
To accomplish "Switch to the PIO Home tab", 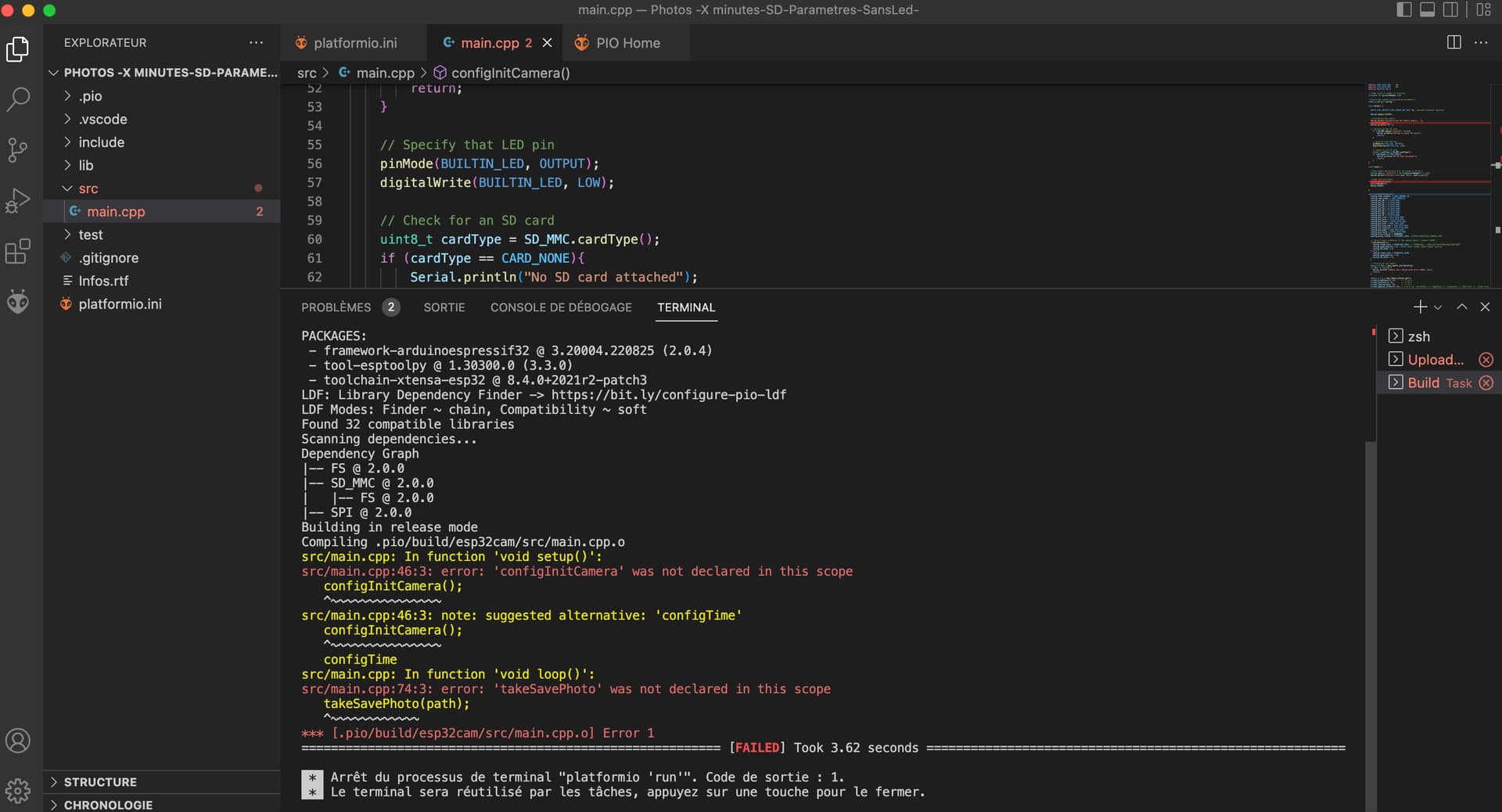I will coord(627,43).
